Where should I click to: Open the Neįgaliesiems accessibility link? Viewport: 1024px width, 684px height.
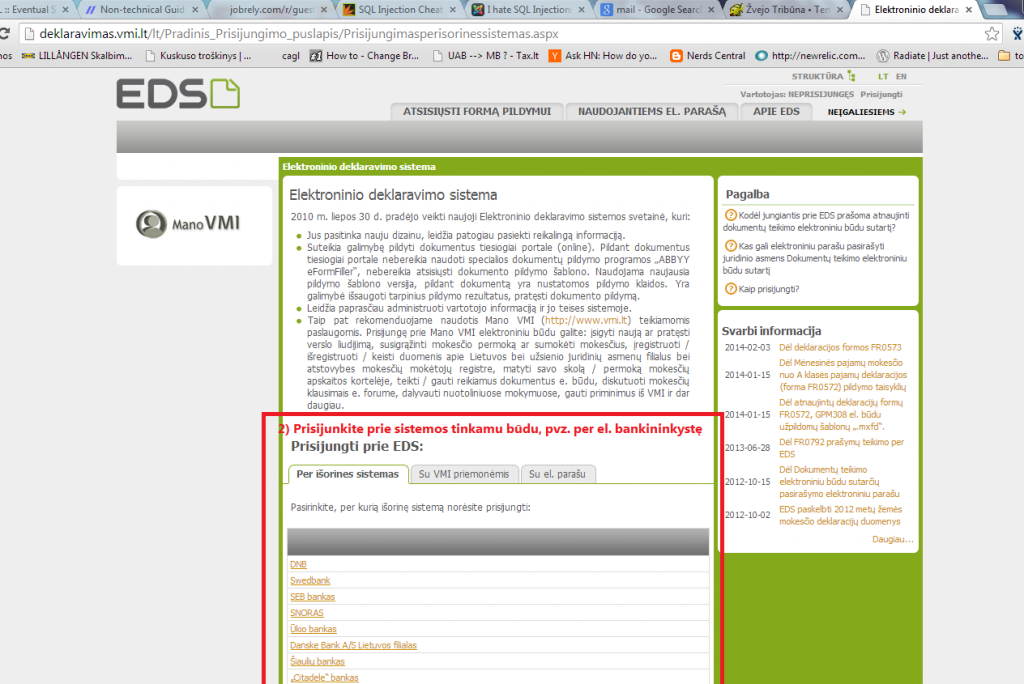point(865,112)
